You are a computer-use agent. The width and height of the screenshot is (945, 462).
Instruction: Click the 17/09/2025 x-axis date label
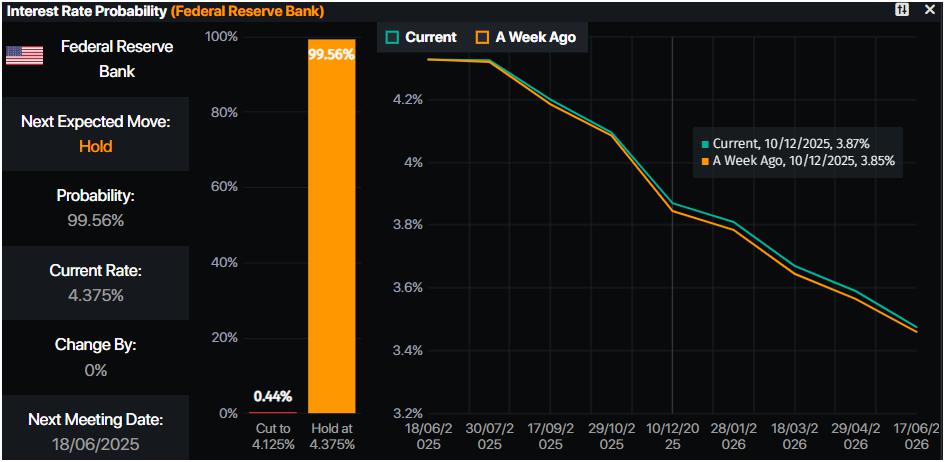[x=551, y=437]
